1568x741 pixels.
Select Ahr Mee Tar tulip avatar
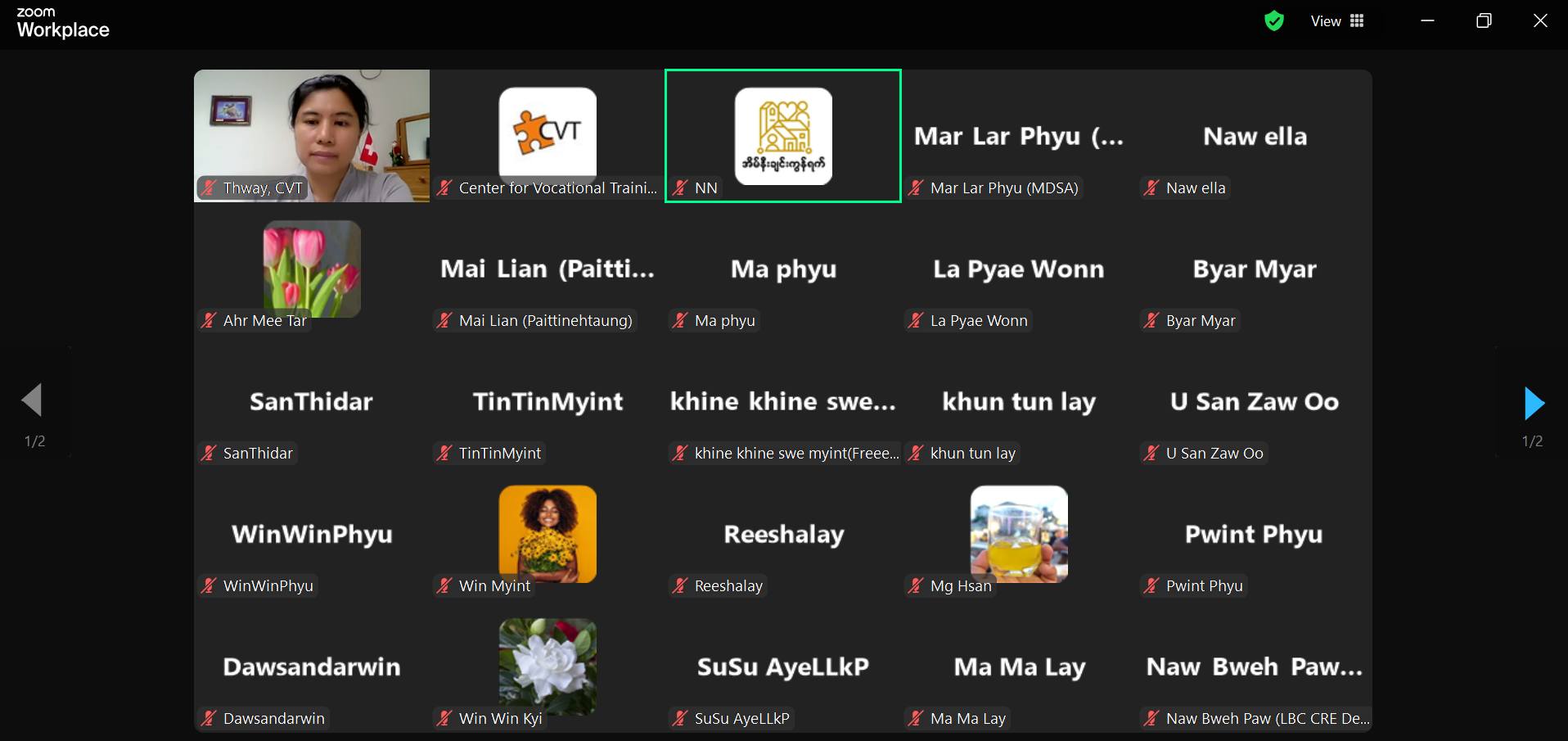[312, 269]
